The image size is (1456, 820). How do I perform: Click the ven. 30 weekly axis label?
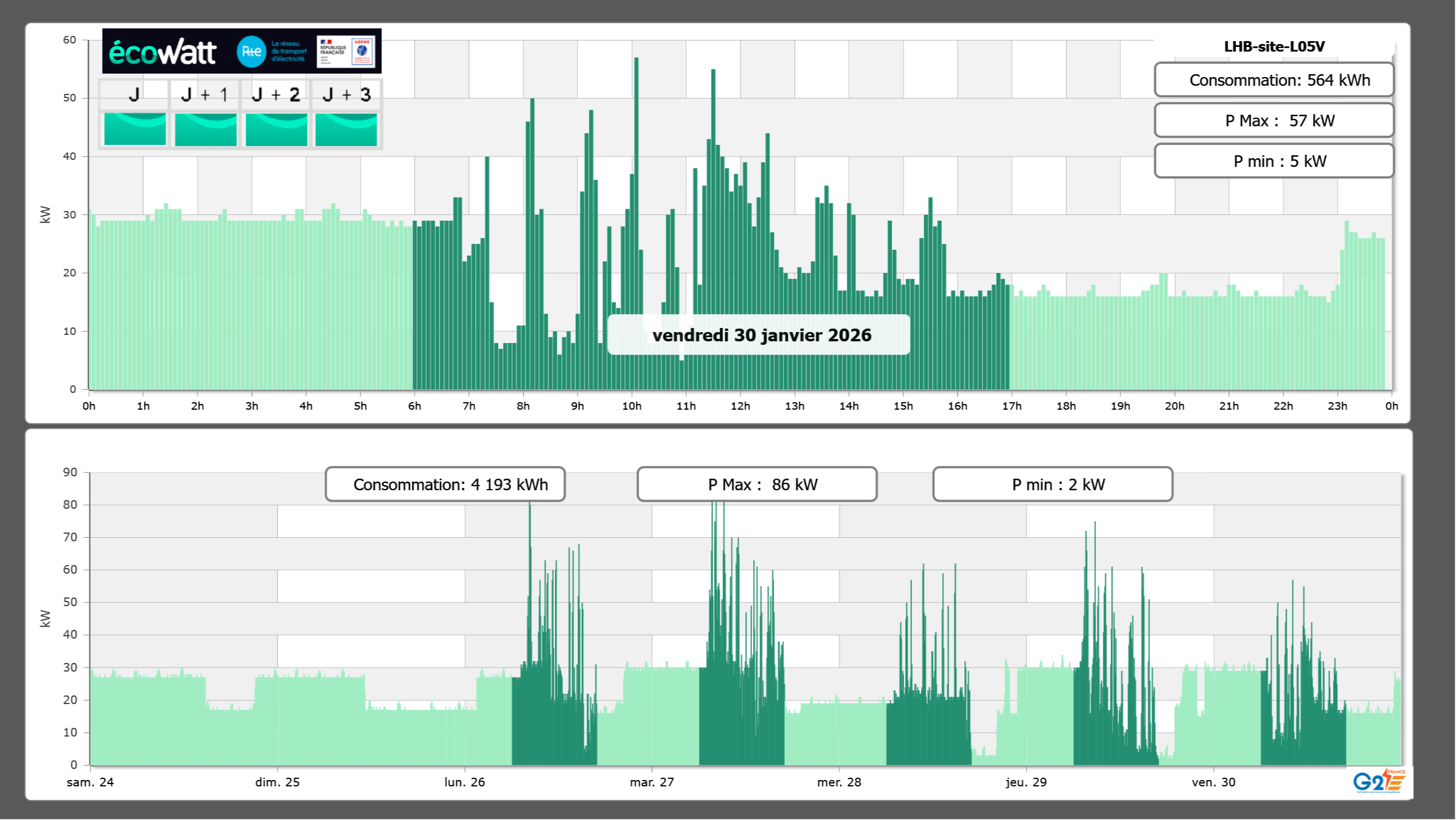[x=1213, y=782]
